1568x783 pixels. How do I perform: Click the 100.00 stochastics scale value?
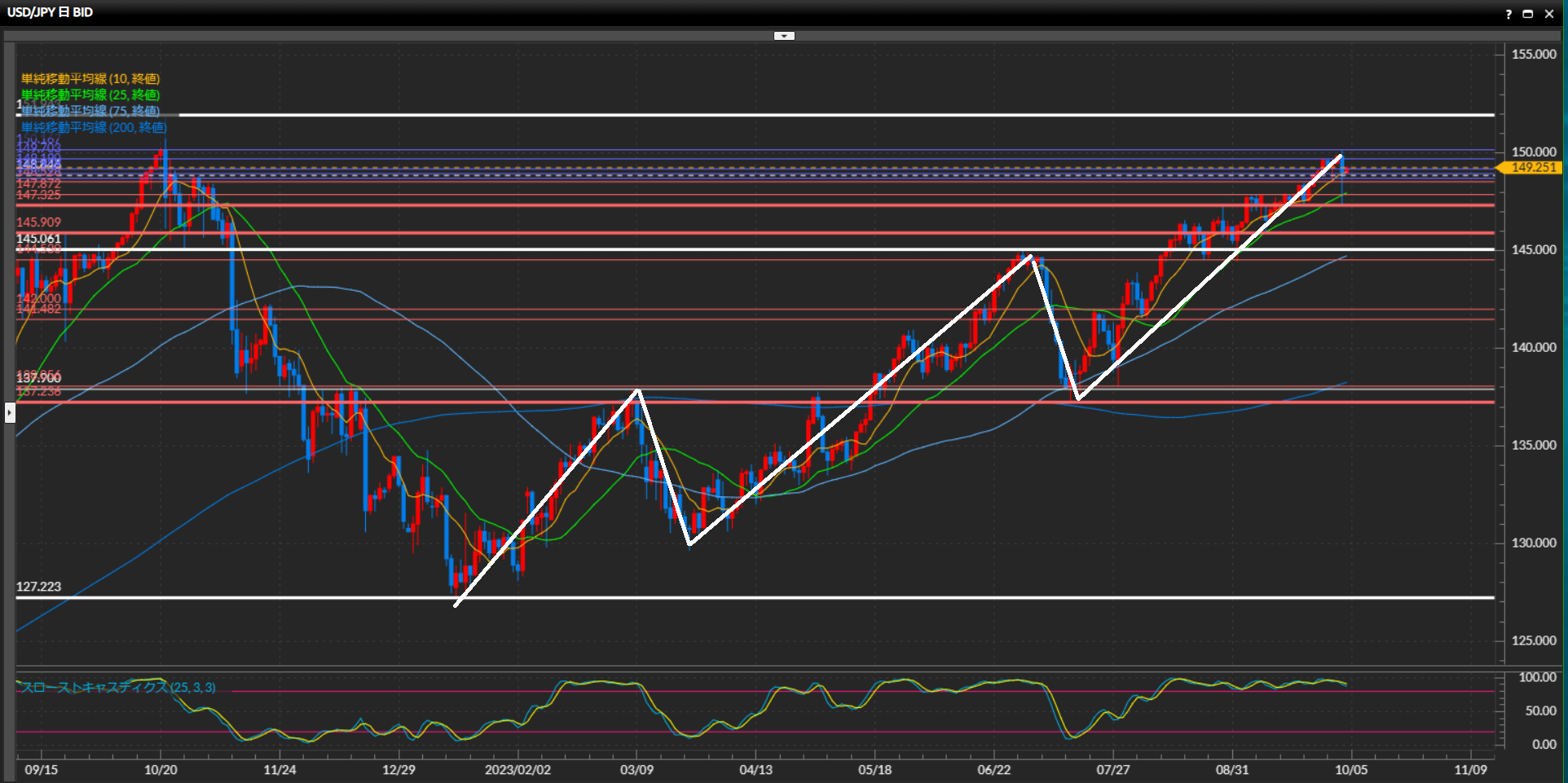(1537, 677)
